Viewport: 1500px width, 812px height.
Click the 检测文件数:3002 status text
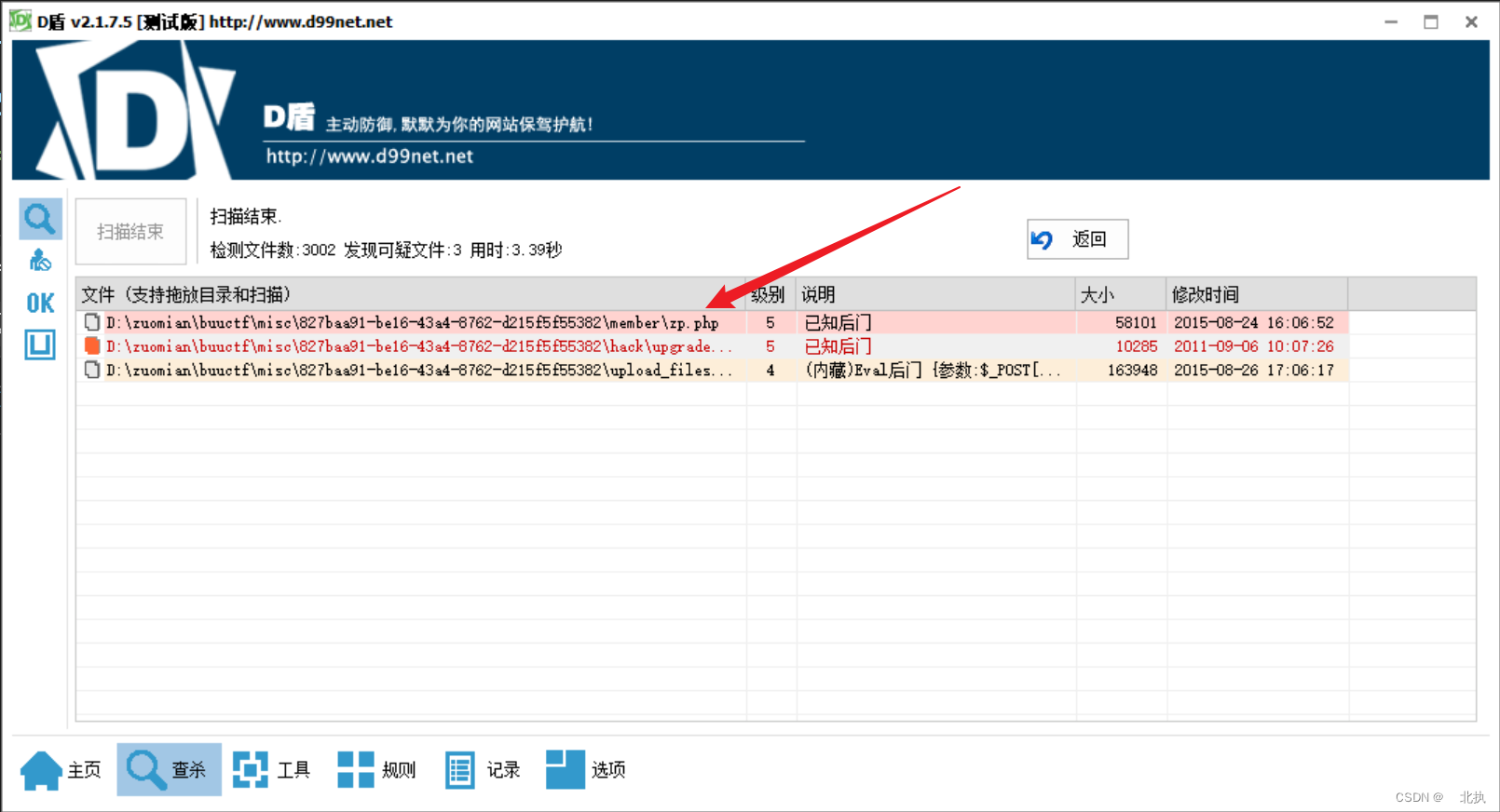point(273,250)
